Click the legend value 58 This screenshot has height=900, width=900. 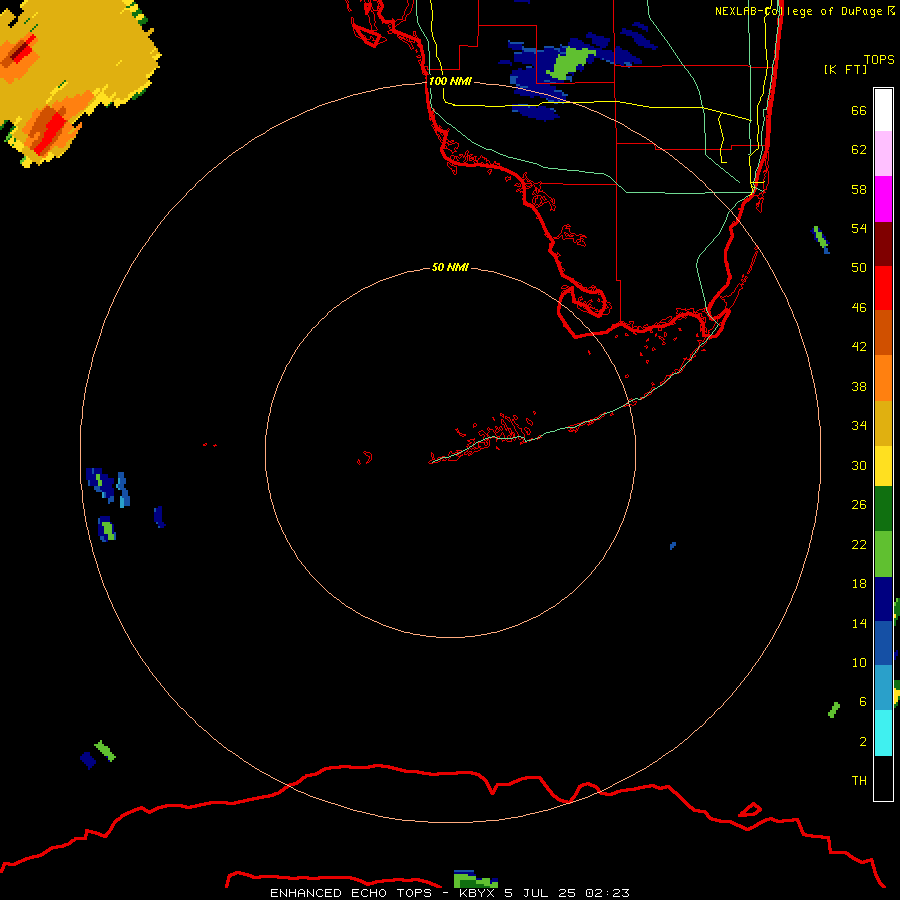click(x=859, y=189)
